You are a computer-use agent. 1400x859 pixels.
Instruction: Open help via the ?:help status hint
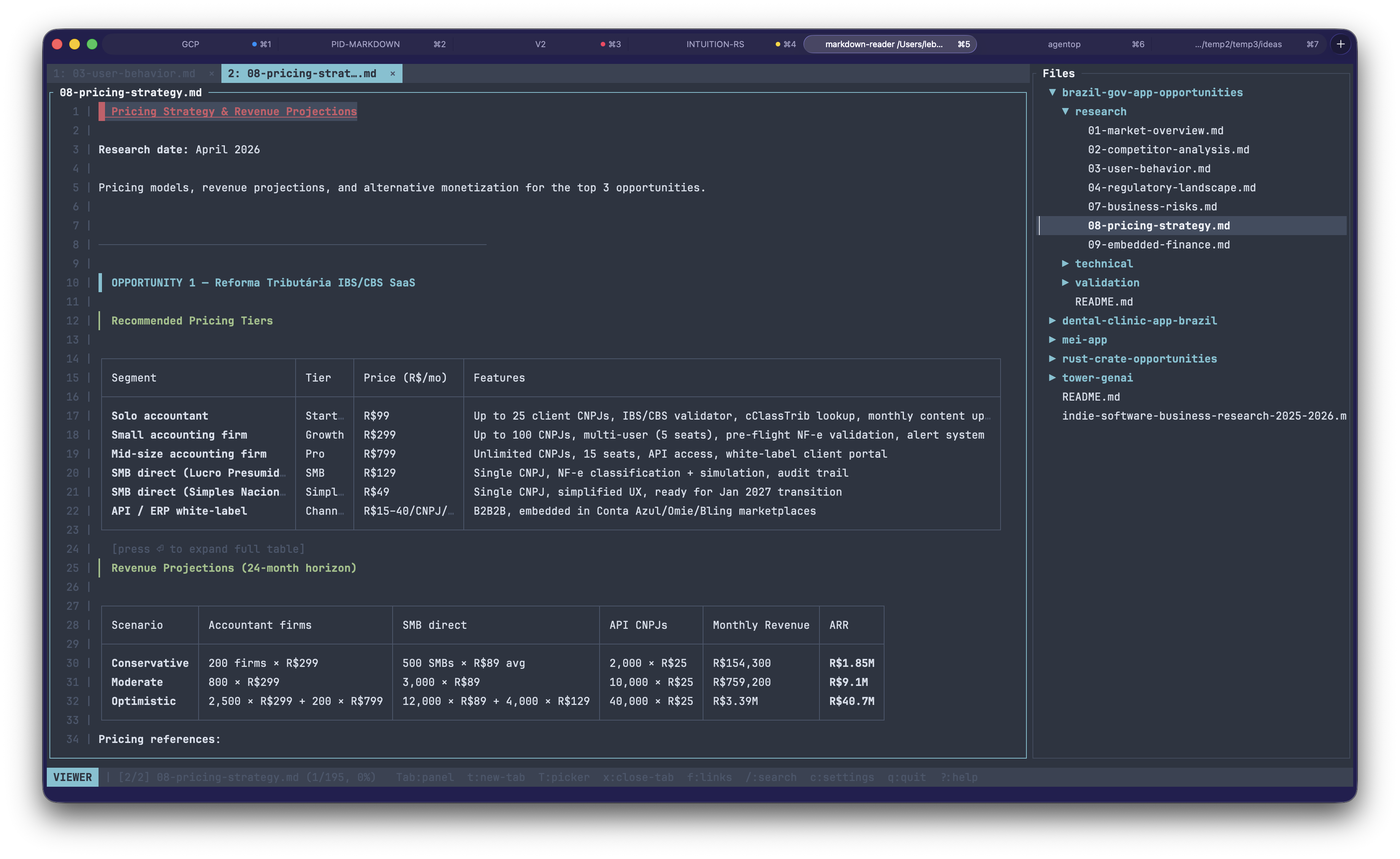click(959, 776)
